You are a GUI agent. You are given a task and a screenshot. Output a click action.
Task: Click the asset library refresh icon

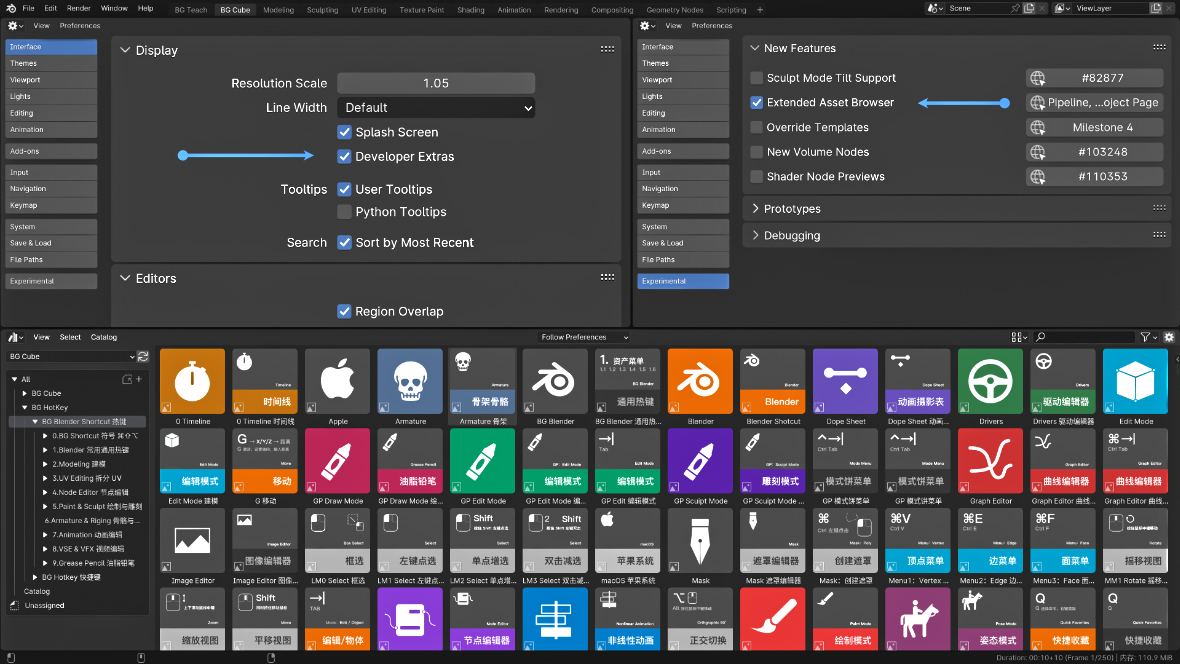point(143,357)
